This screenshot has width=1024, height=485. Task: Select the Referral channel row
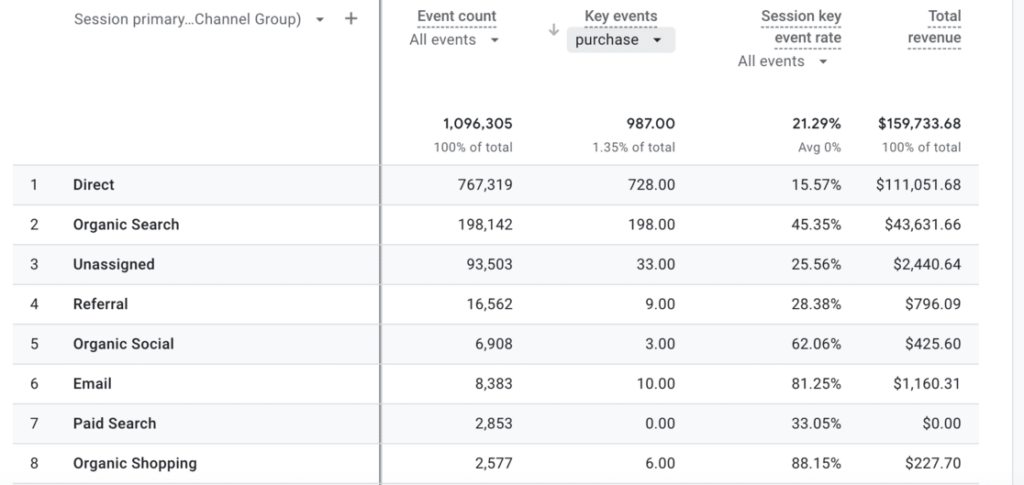[x=100, y=304]
